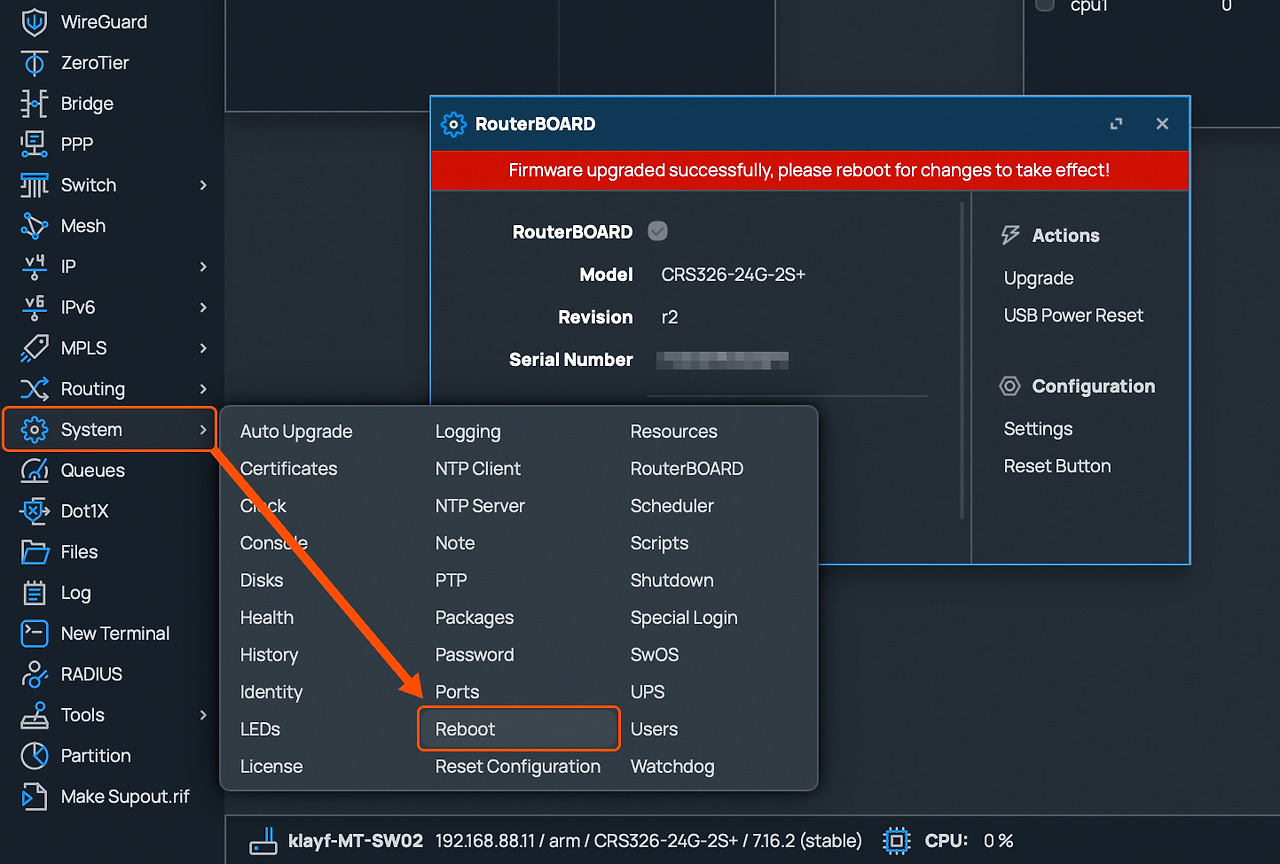Choose RouterBOARD in System menu
This screenshot has width=1280, height=864.
coord(687,469)
